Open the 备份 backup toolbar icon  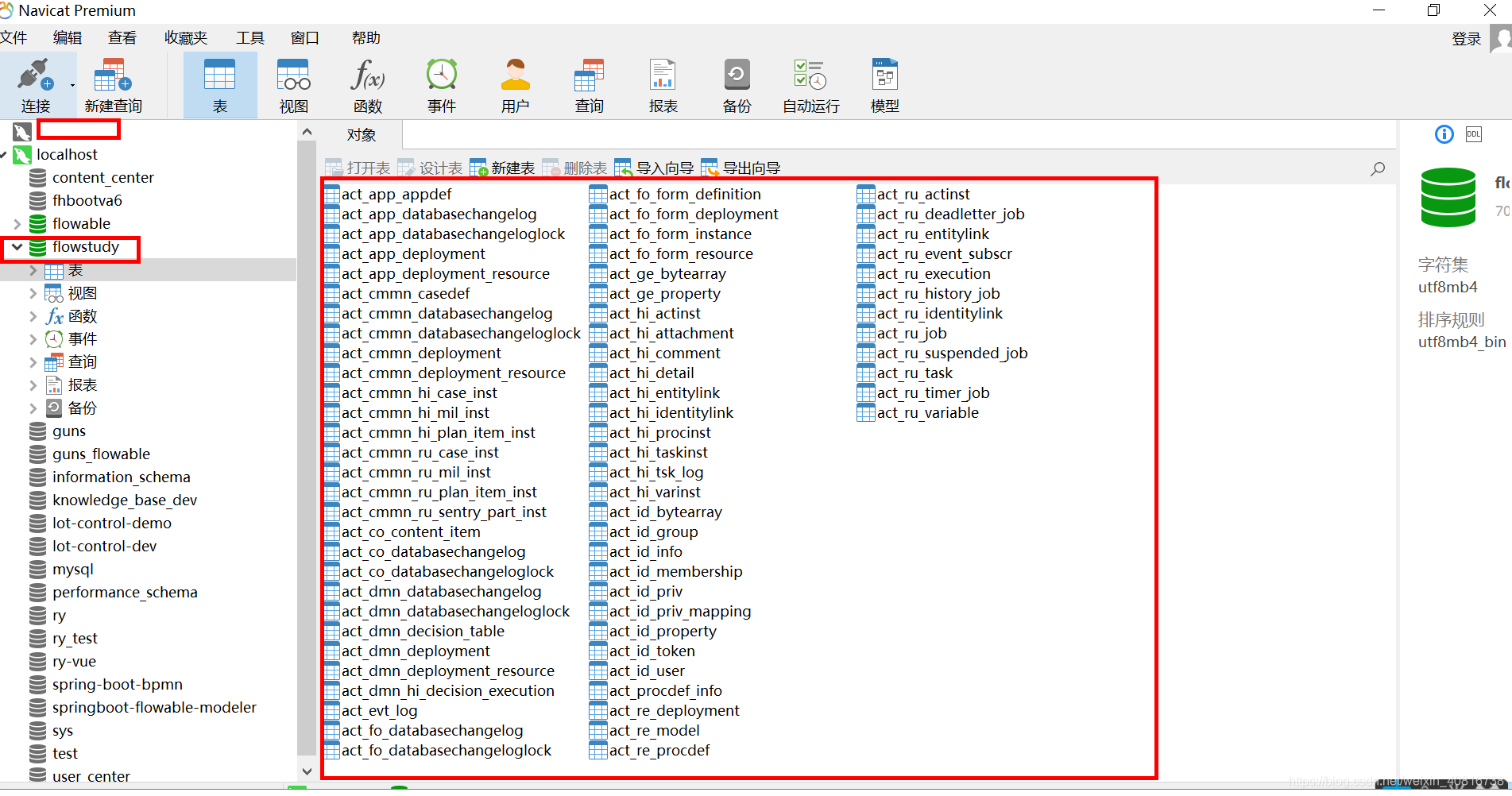point(737,85)
